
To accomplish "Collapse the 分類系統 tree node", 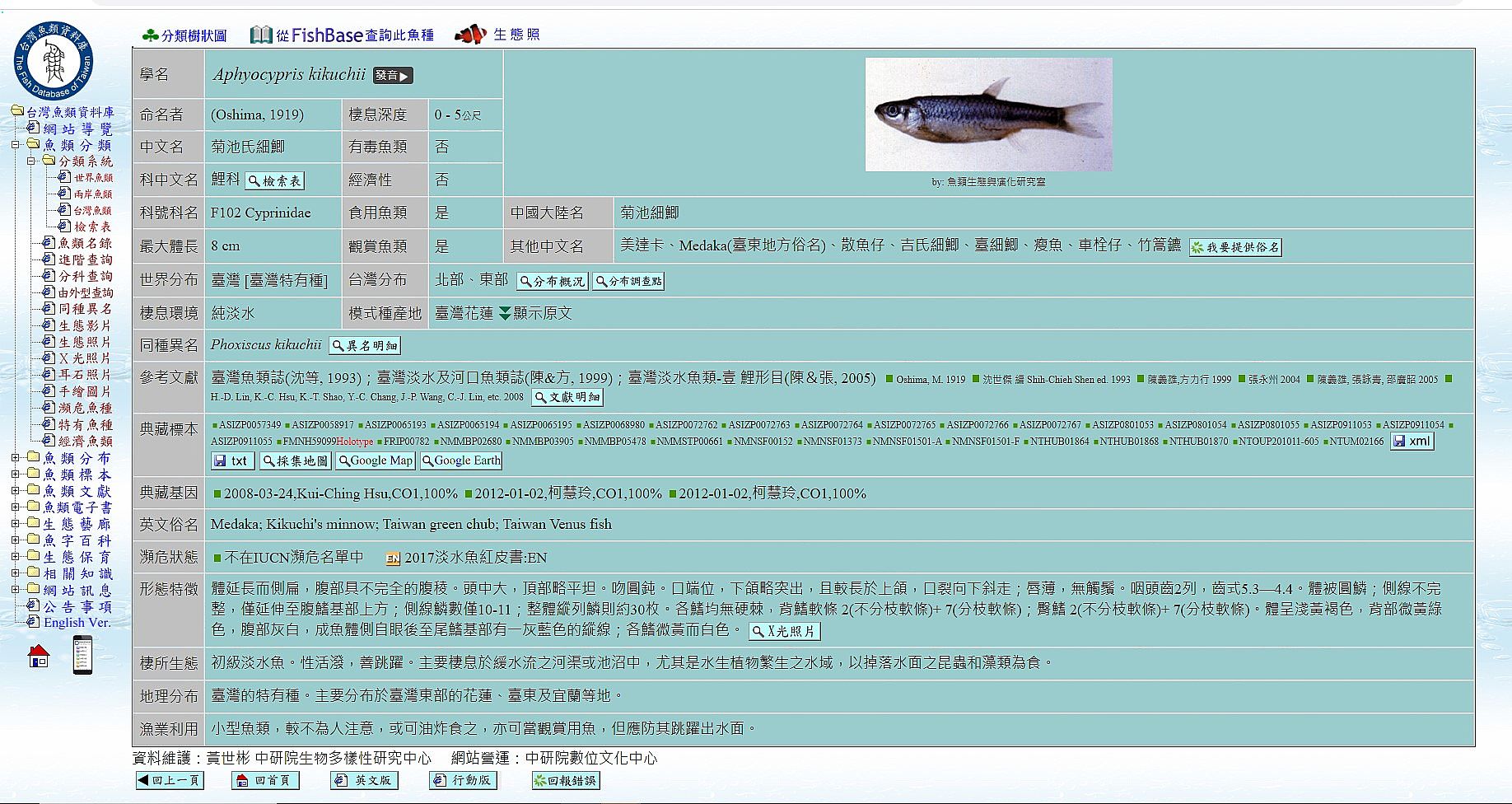I will click(x=31, y=161).
